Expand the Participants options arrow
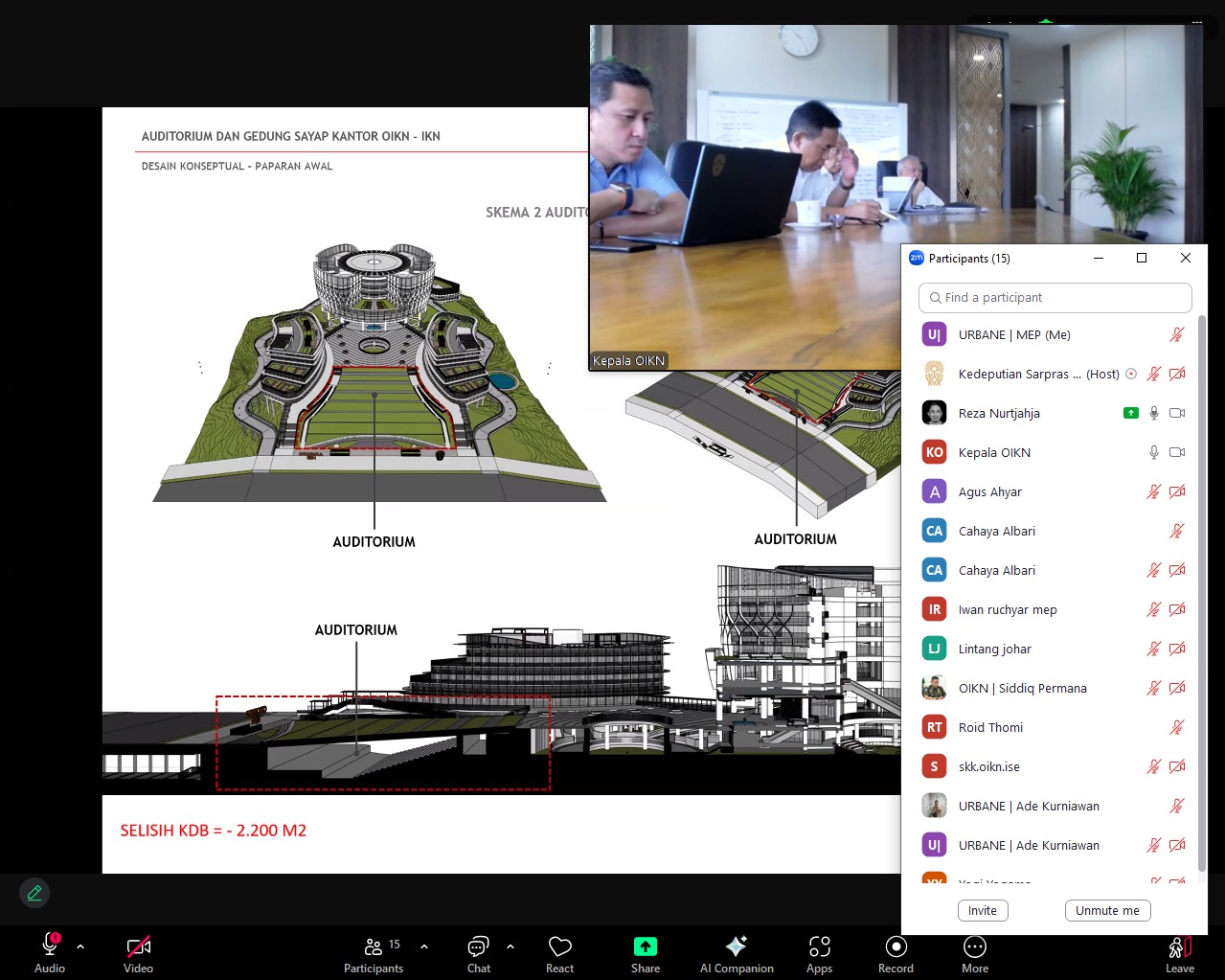The image size is (1225, 980). pyautogui.click(x=424, y=946)
